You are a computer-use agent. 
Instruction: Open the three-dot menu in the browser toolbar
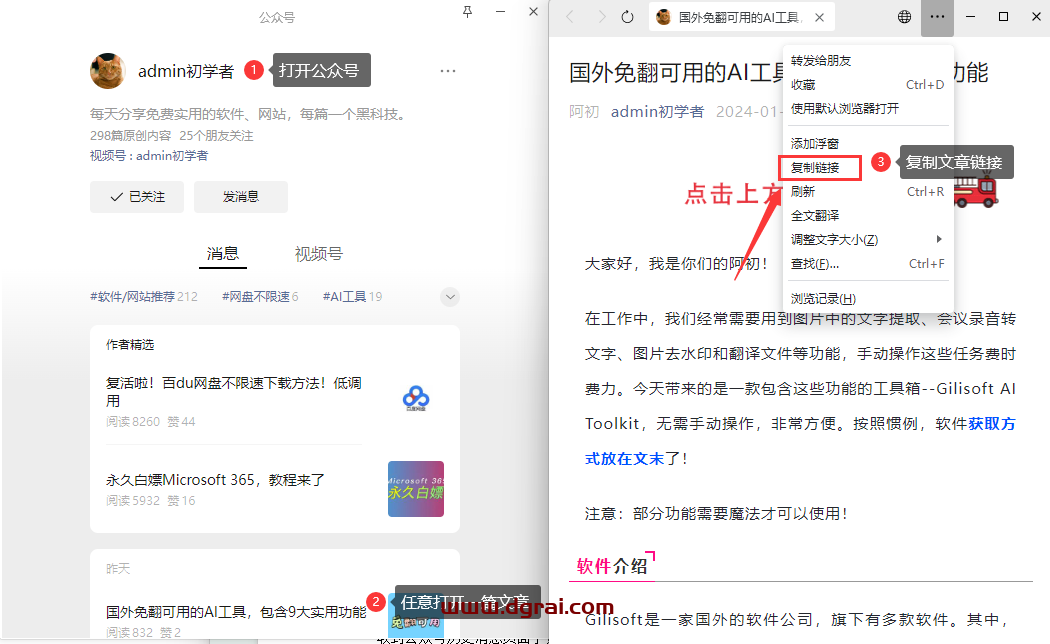[937, 17]
